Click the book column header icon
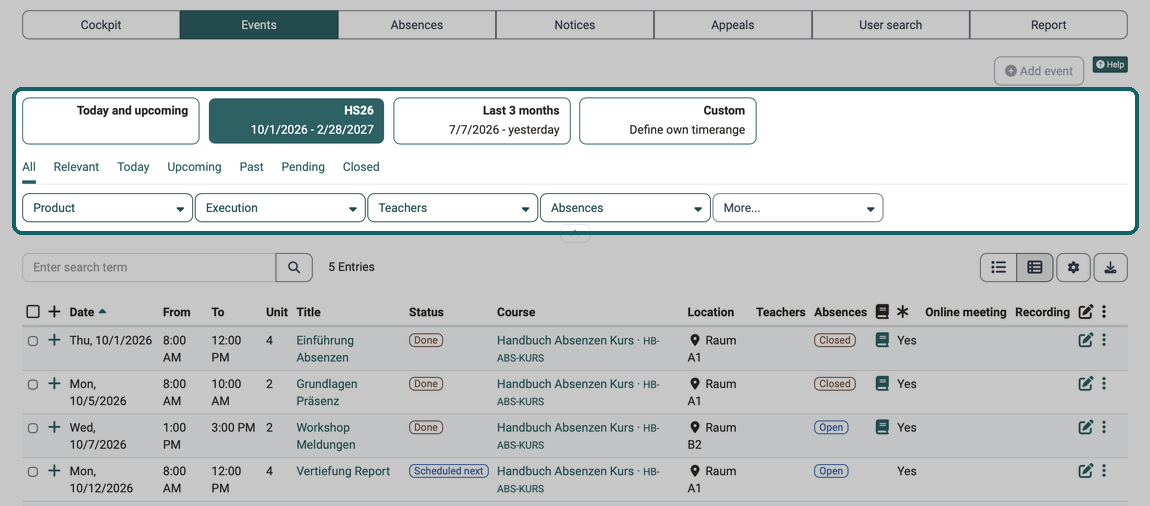Image resolution: width=1150 pixels, height=506 pixels. [882, 312]
